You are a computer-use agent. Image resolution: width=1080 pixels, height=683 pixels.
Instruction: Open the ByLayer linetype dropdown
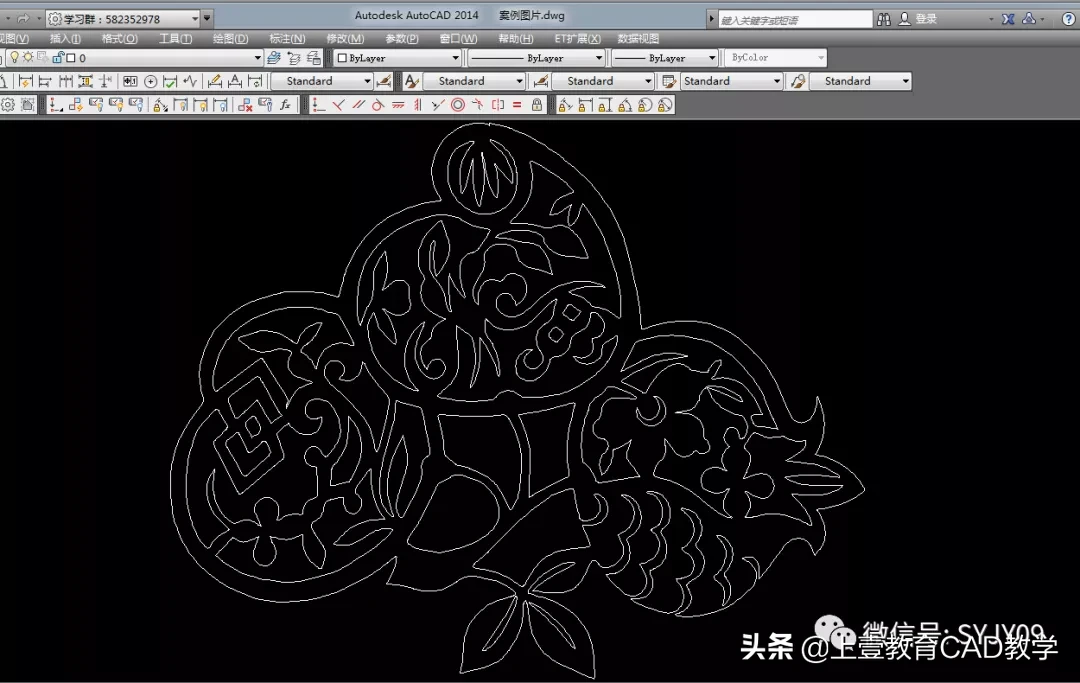coord(537,58)
